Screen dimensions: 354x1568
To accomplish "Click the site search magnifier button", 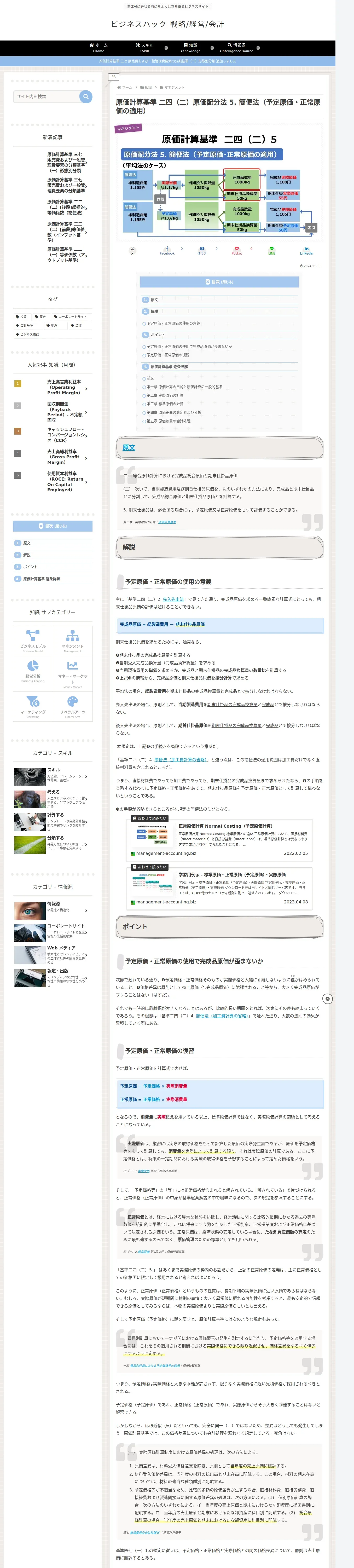I will tap(86, 96).
